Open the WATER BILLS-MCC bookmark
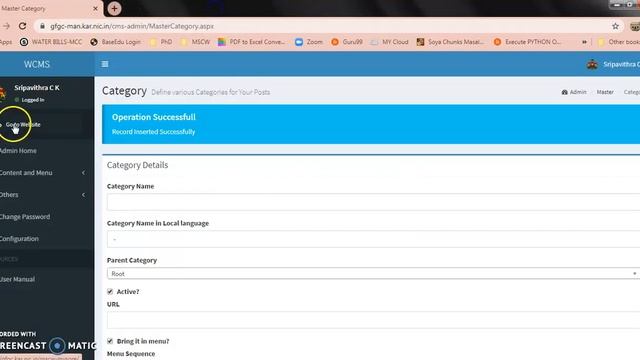 (51, 42)
